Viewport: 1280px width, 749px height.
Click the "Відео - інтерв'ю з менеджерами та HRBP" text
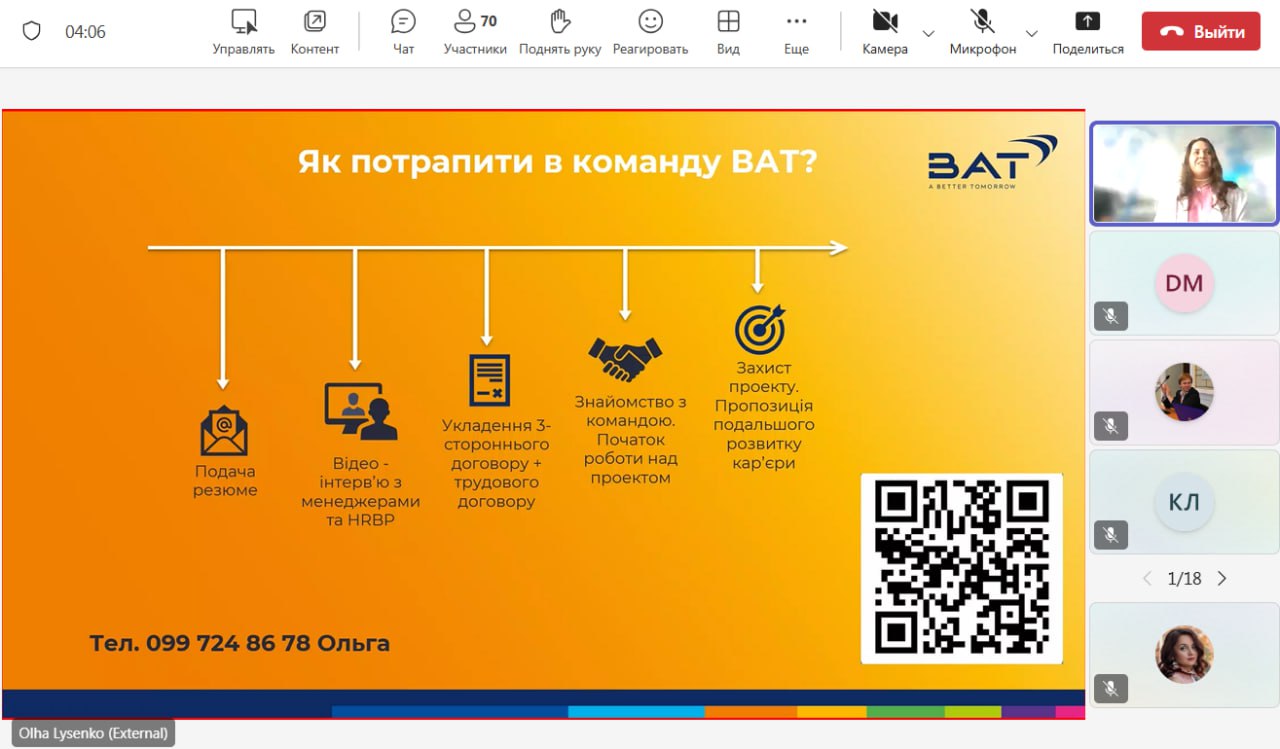(361, 492)
